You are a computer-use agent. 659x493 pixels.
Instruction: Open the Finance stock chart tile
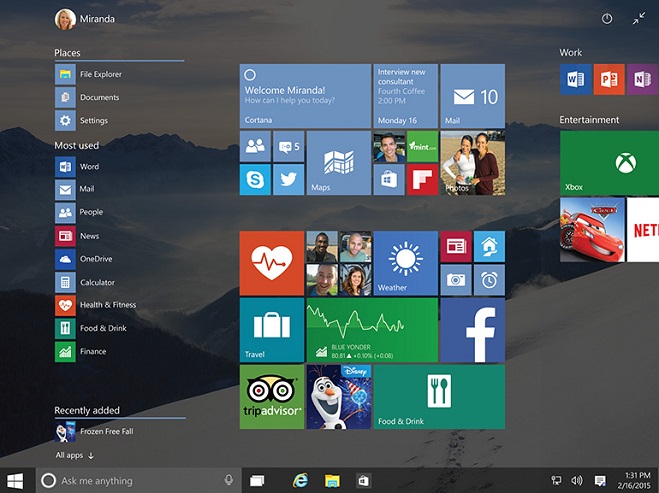[372, 330]
